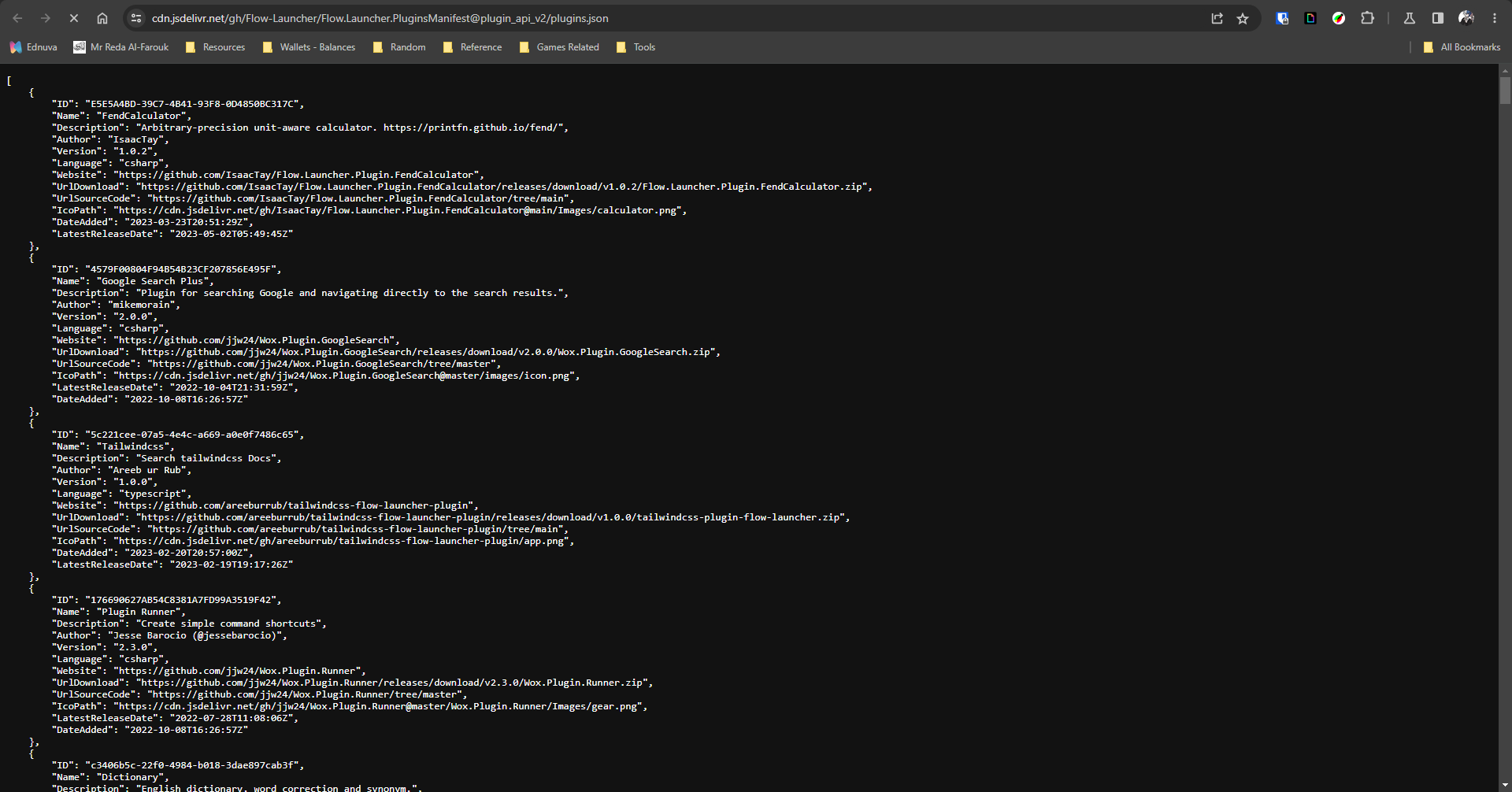Bookmark this page with the star icon
This screenshot has width=1512, height=792.
[x=1243, y=17]
